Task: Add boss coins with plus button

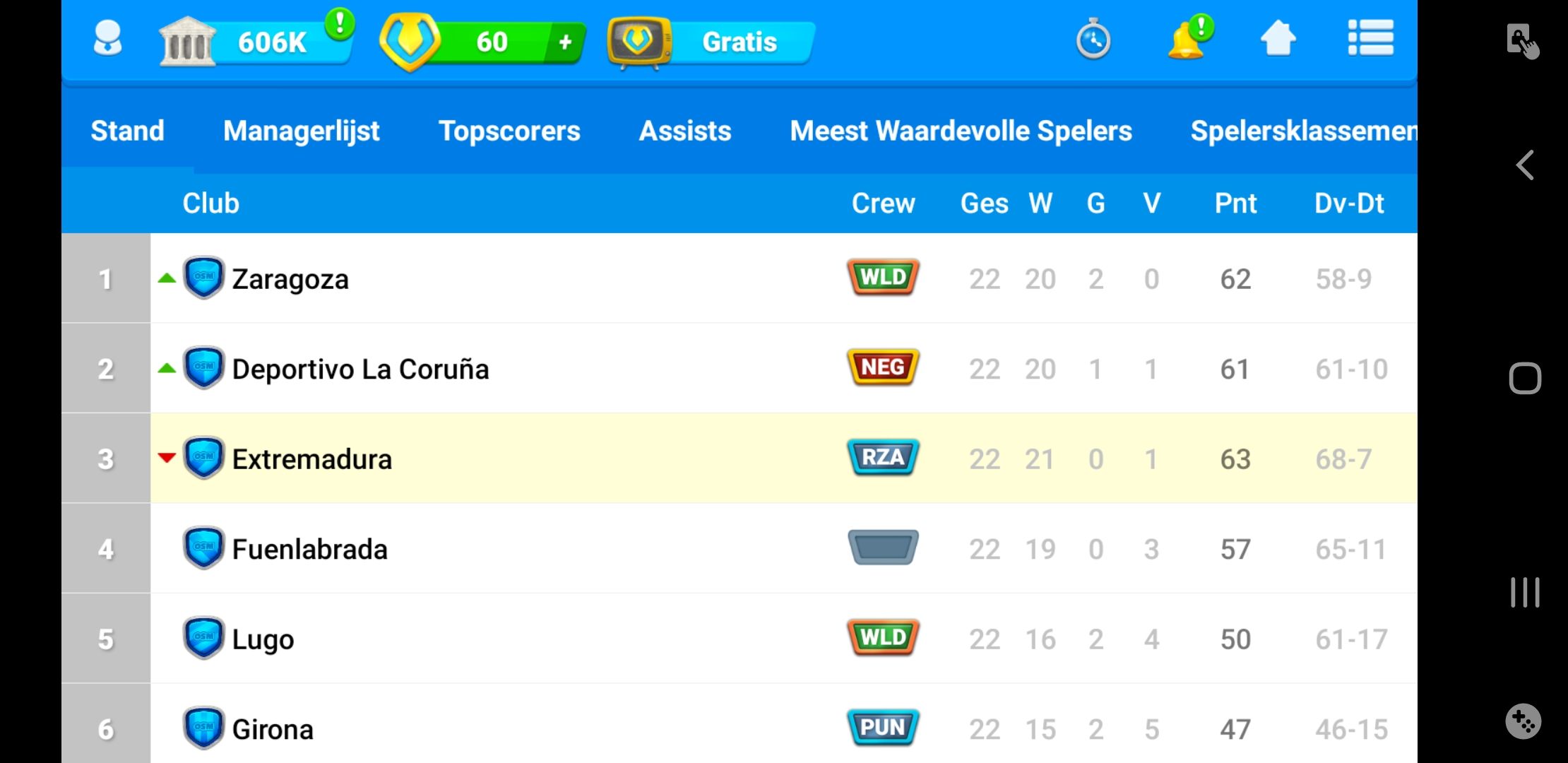Action: click(x=565, y=42)
